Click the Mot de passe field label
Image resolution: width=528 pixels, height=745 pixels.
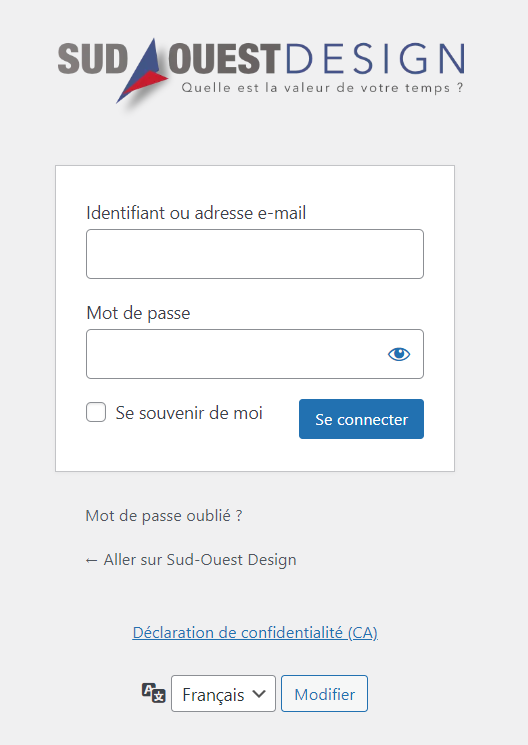click(138, 313)
